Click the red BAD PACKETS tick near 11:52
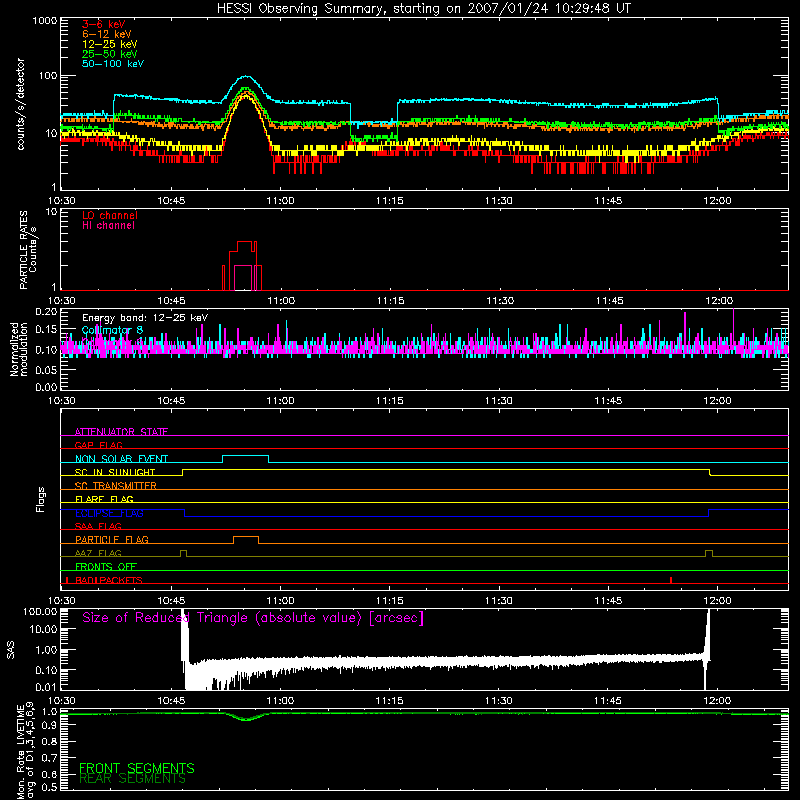The width and height of the screenshot is (800, 800). tap(671, 580)
